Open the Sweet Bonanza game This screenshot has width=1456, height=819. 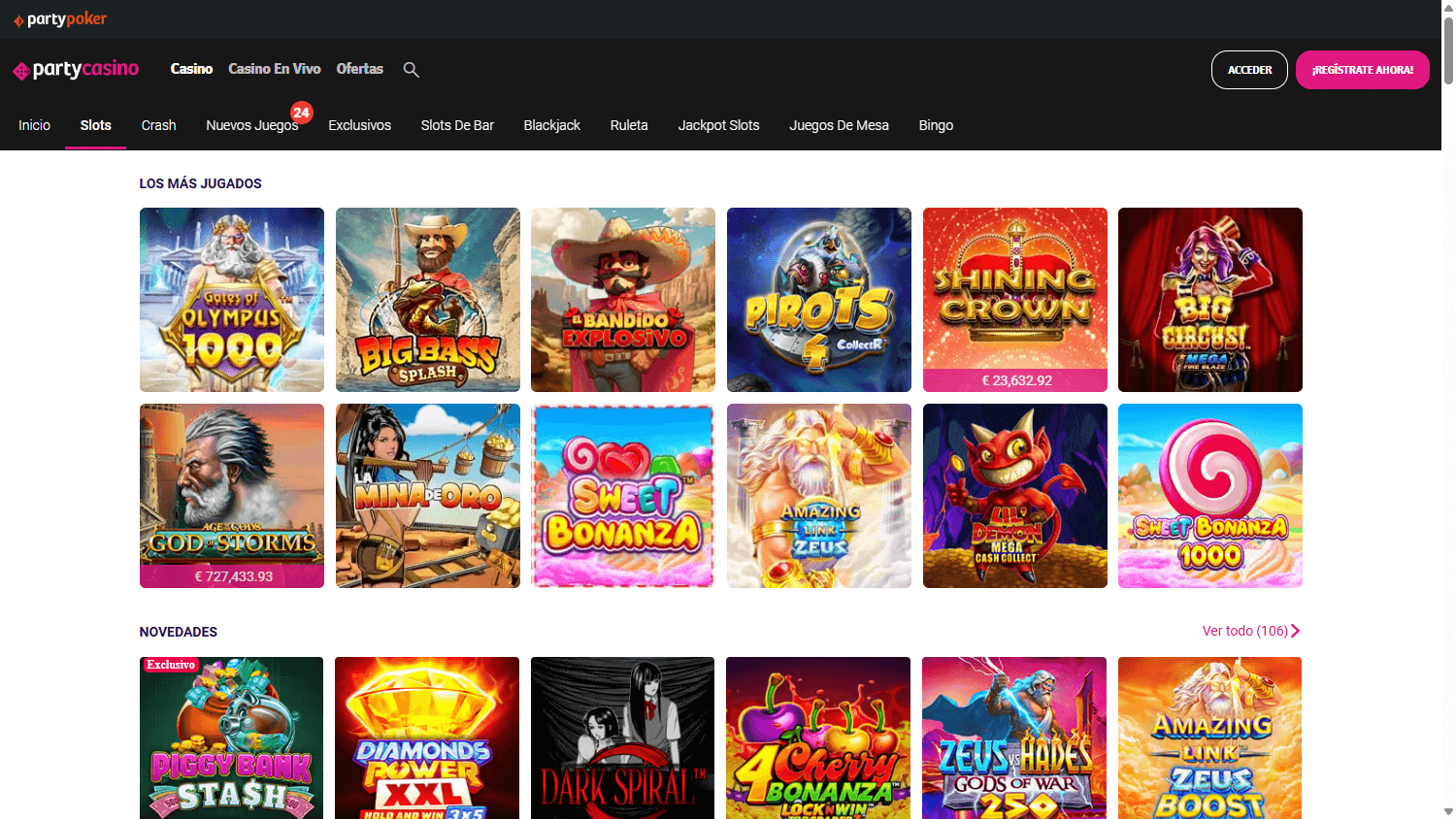tap(622, 495)
